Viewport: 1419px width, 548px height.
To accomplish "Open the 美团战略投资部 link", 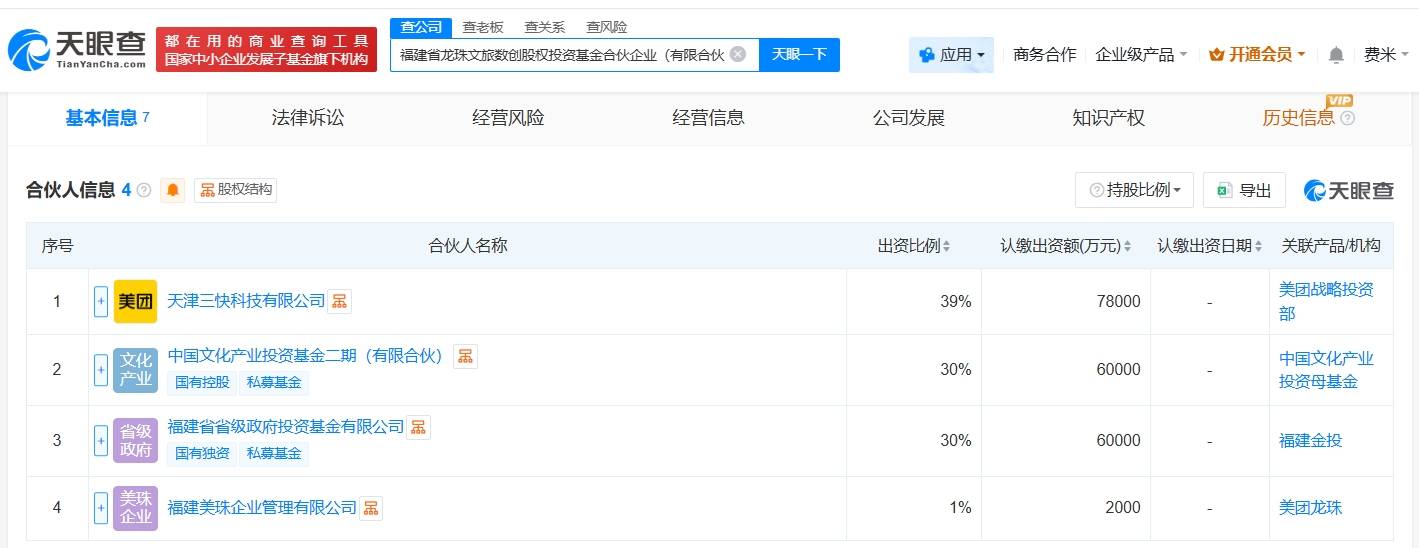I will point(1326,301).
